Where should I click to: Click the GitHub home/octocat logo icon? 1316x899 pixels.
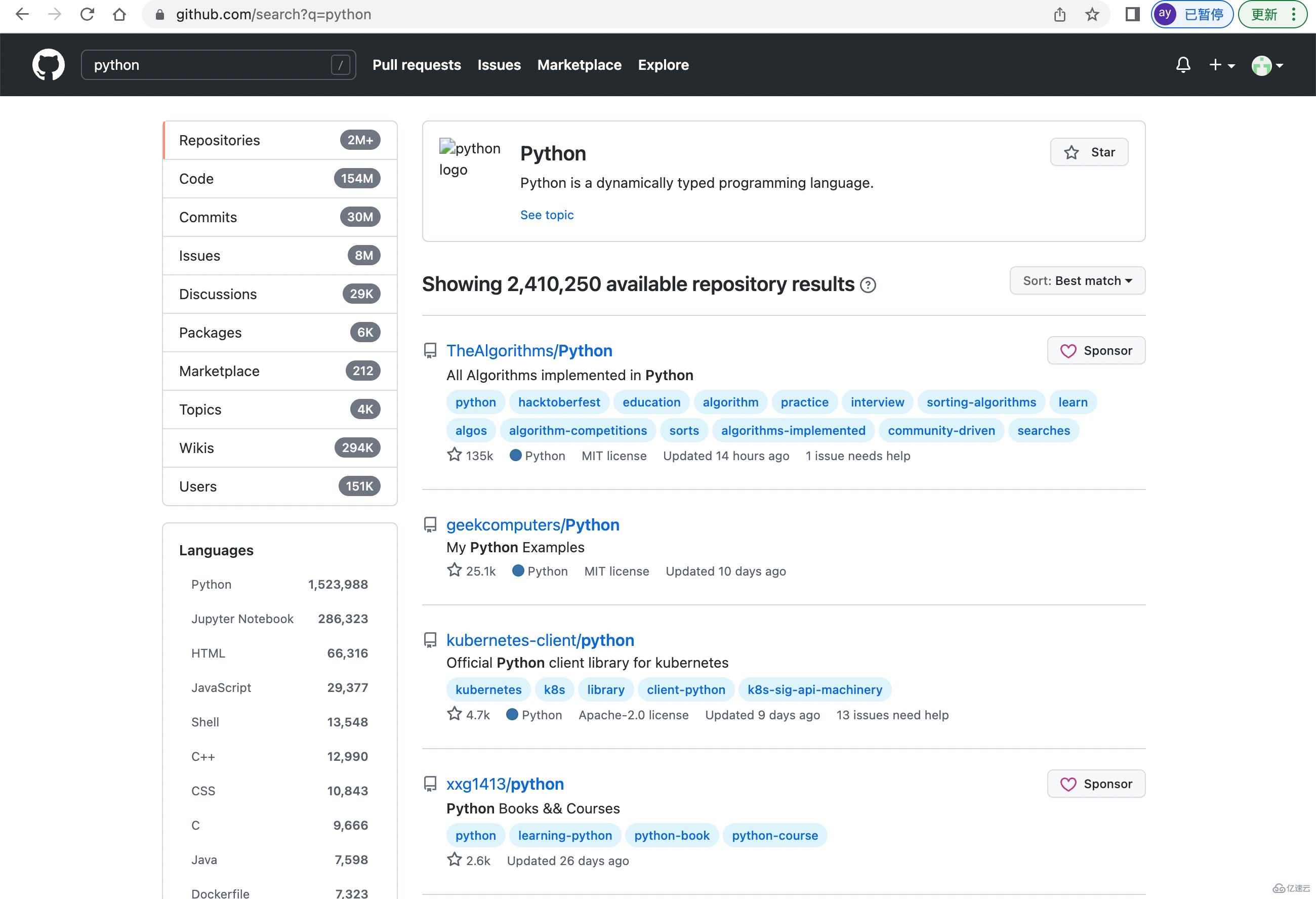[47, 65]
